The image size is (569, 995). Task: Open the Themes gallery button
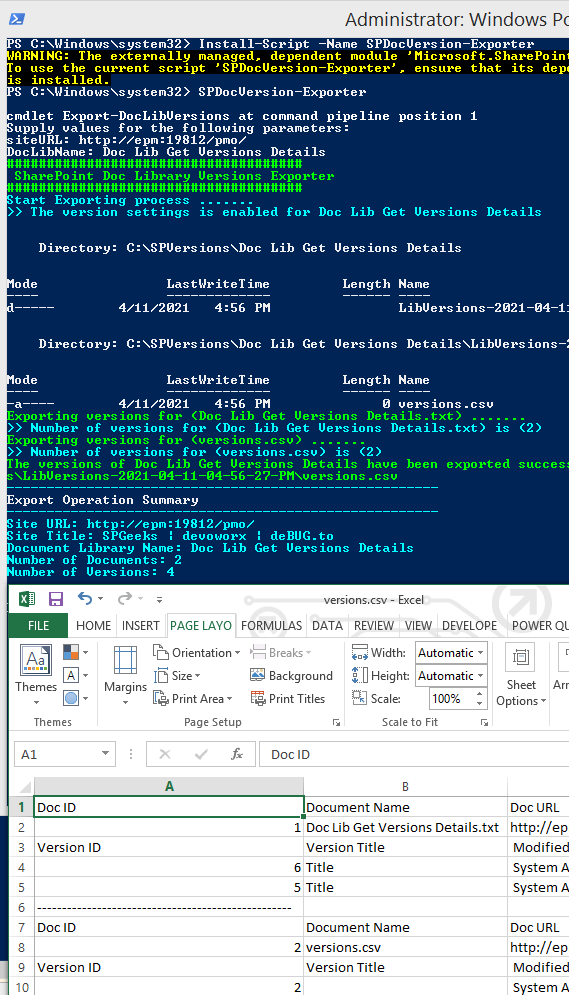[x=36, y=675]
